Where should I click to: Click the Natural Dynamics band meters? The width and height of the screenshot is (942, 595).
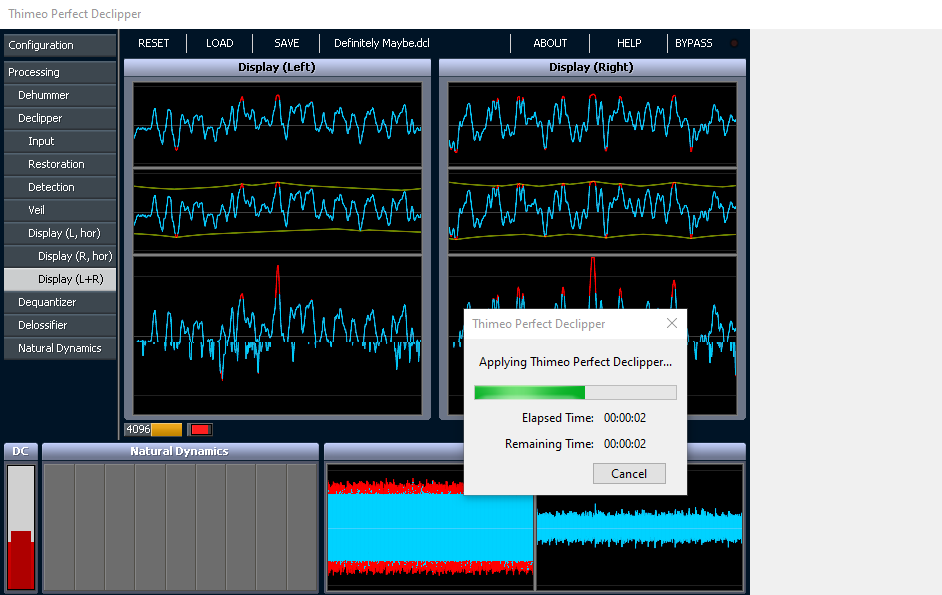tap(180, 527)
